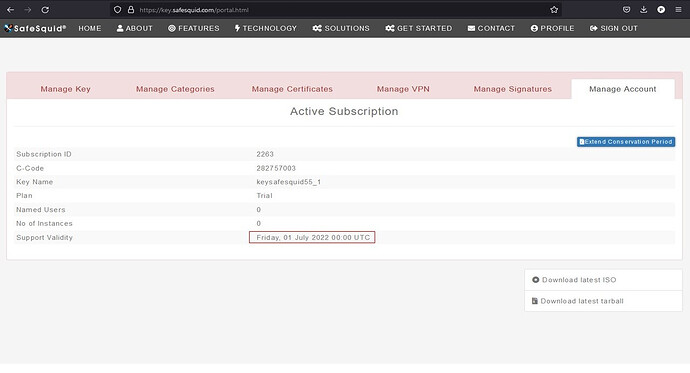Open the Firefox account avatar icon
690x373 pixels.
coord(661,10)
